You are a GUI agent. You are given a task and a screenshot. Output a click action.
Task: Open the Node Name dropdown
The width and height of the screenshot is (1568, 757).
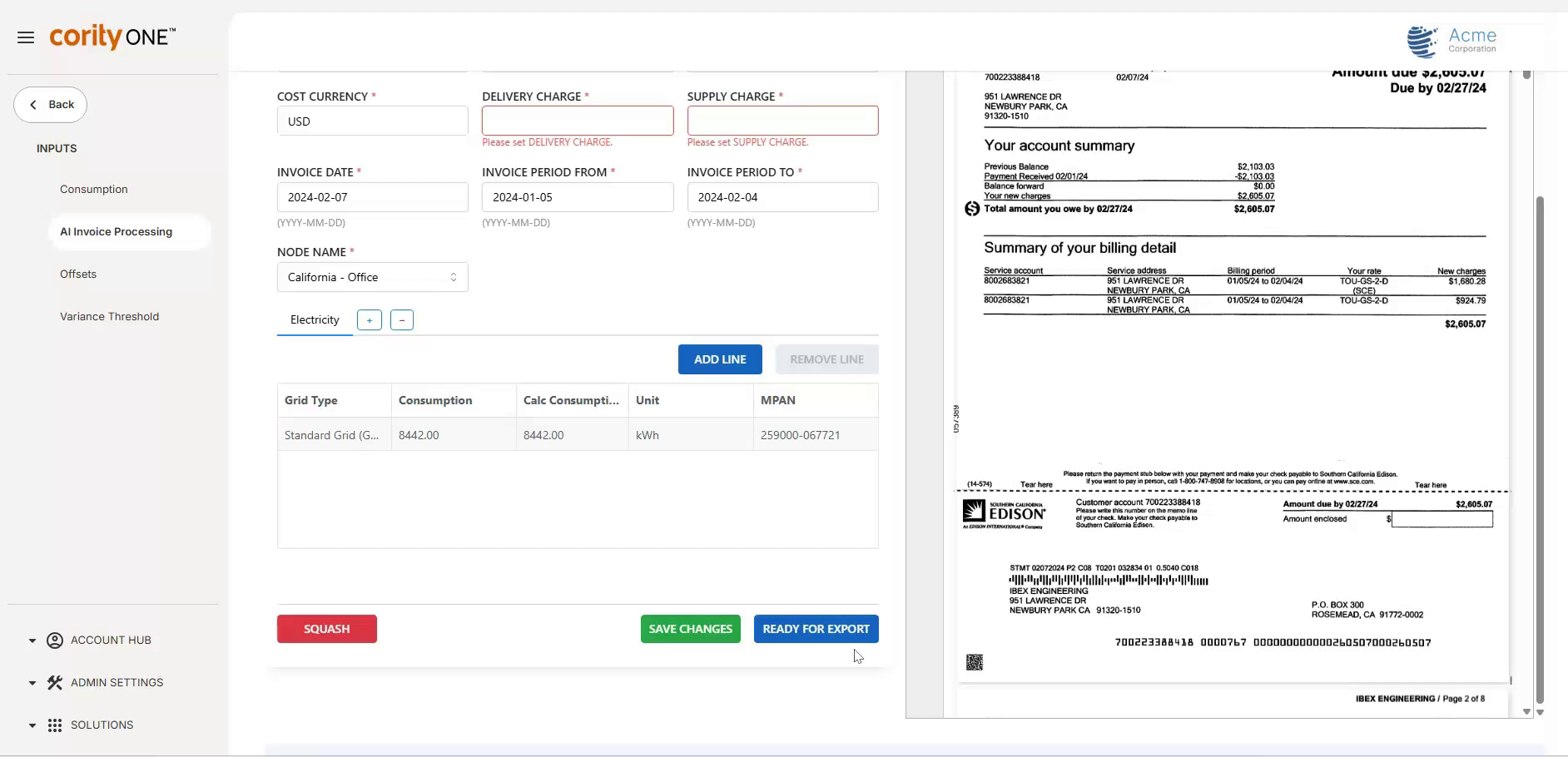click(372, 277)
